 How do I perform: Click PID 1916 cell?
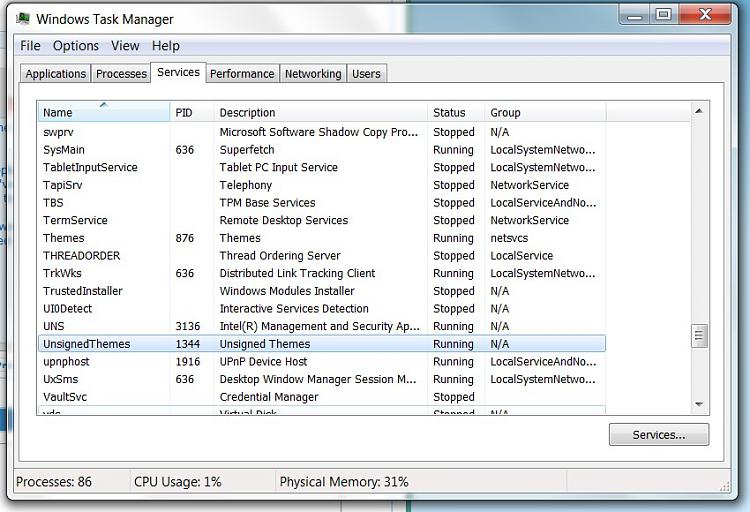[x=188, y=362]
